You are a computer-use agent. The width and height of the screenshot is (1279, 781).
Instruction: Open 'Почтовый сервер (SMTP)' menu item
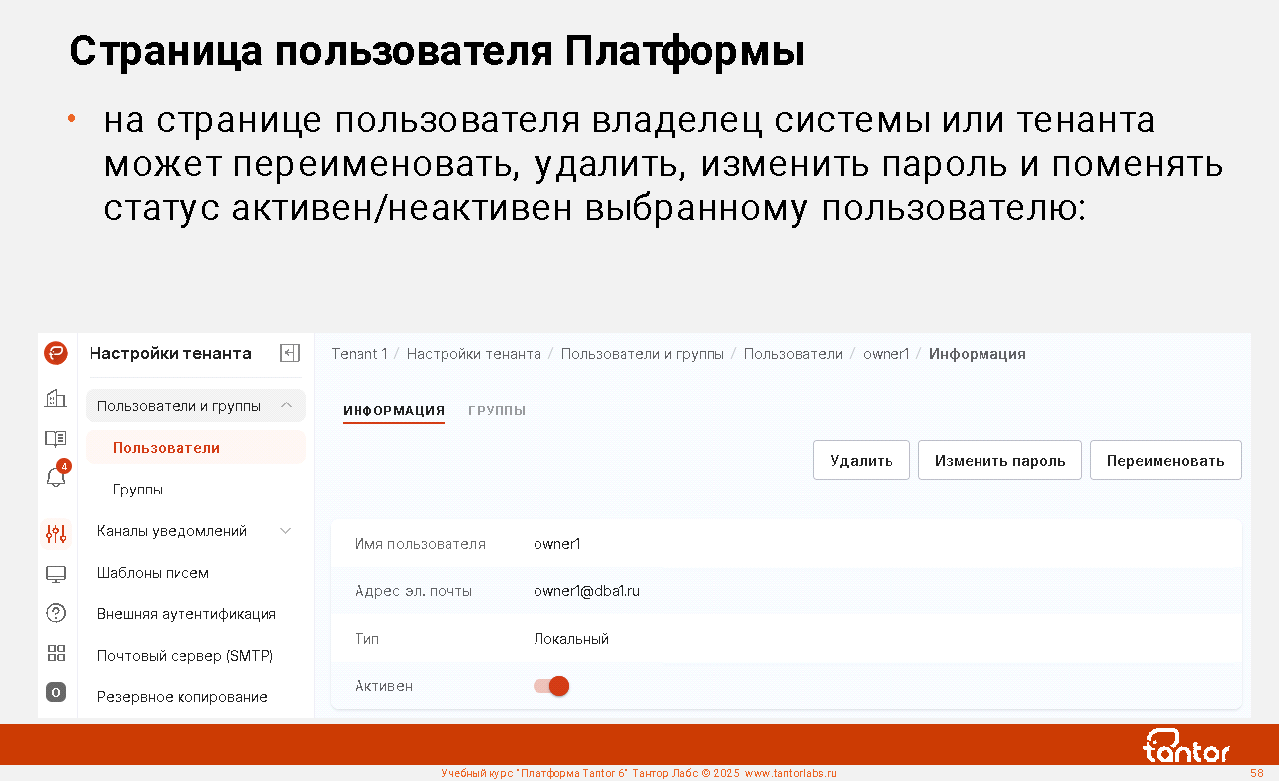[185, 656]
